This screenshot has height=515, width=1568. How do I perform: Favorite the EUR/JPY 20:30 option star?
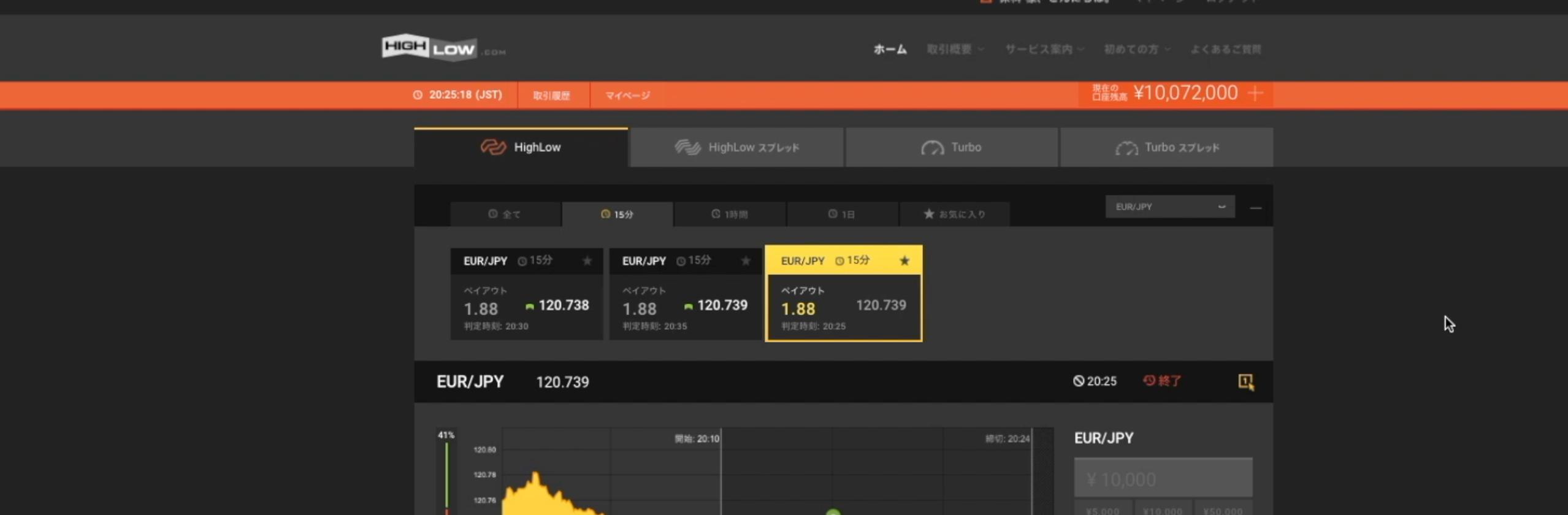[x=587, y=261]
